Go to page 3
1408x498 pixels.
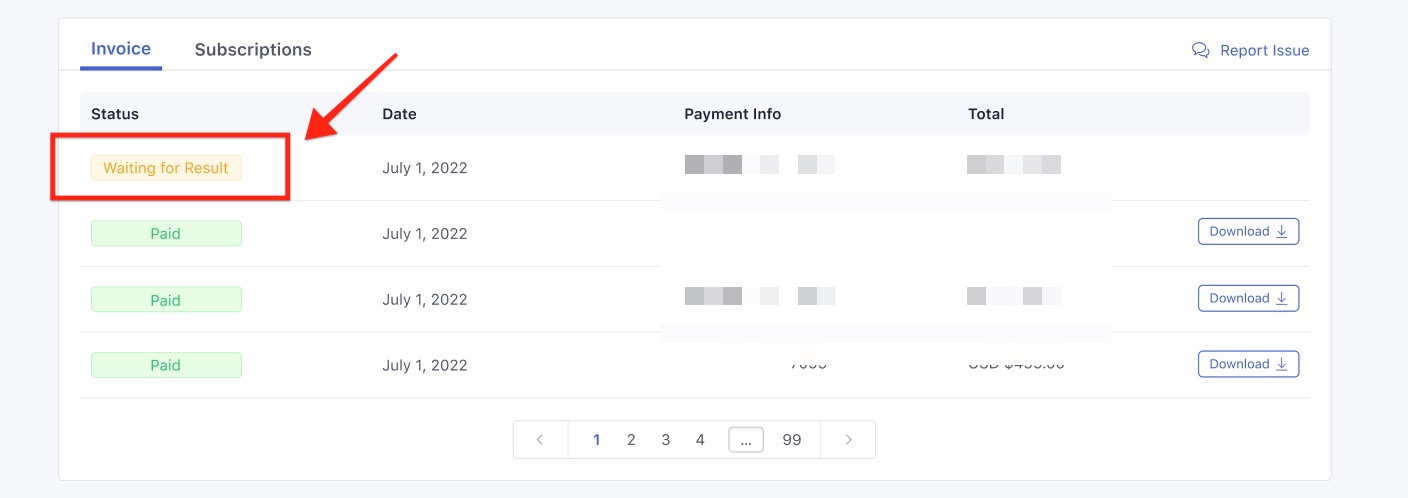tap(666, 439)
